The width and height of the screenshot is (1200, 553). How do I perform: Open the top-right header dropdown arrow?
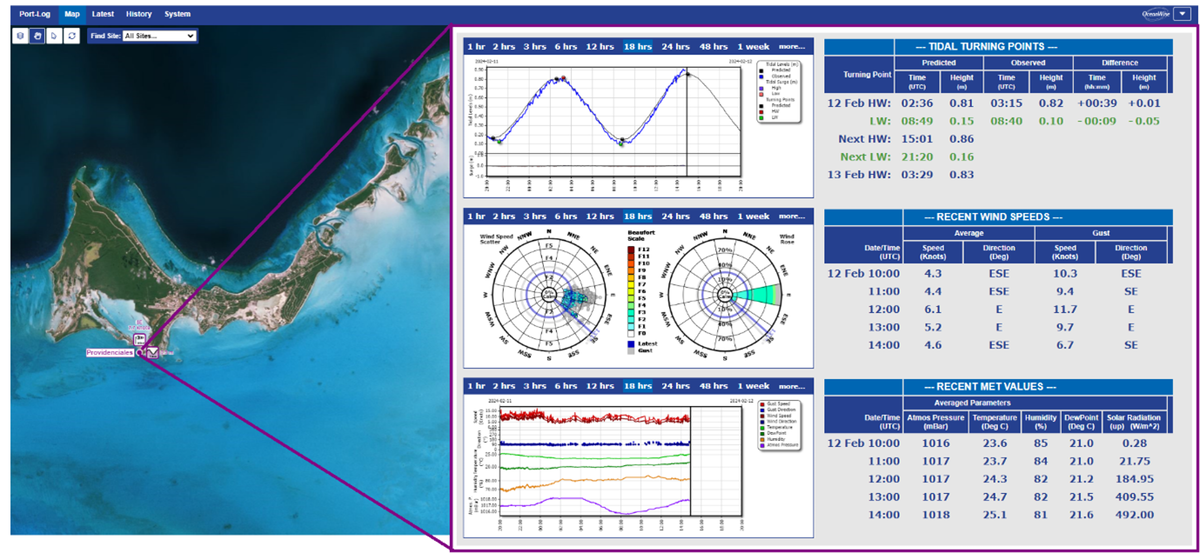point(1182,15)
